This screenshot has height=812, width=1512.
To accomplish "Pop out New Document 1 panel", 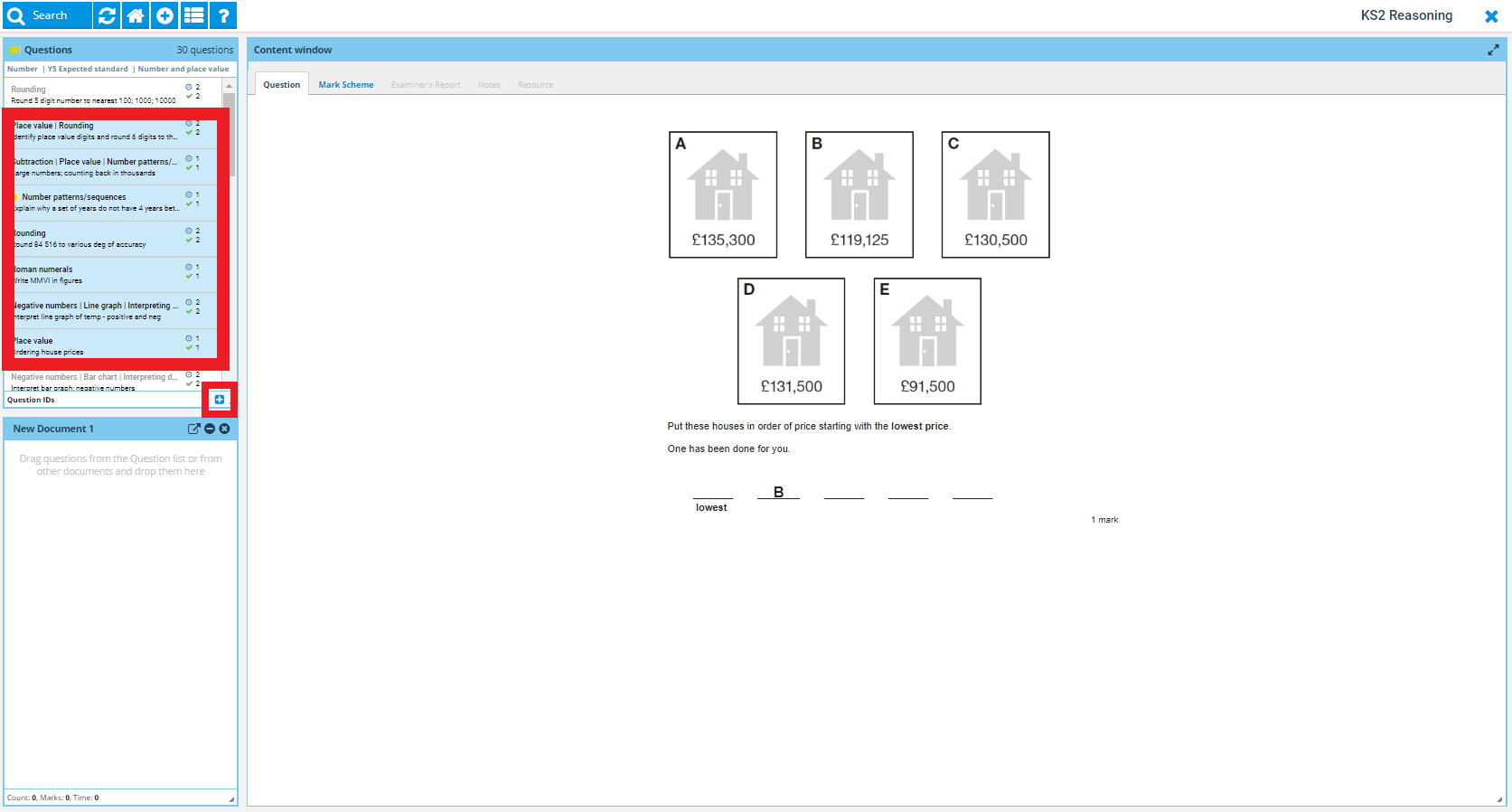I will coord(193,429).
